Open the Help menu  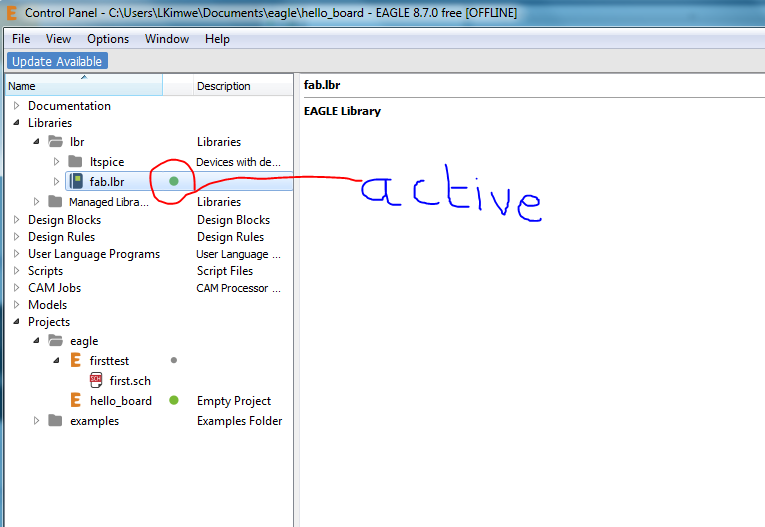pyautogui.click(x=217, y=39)
